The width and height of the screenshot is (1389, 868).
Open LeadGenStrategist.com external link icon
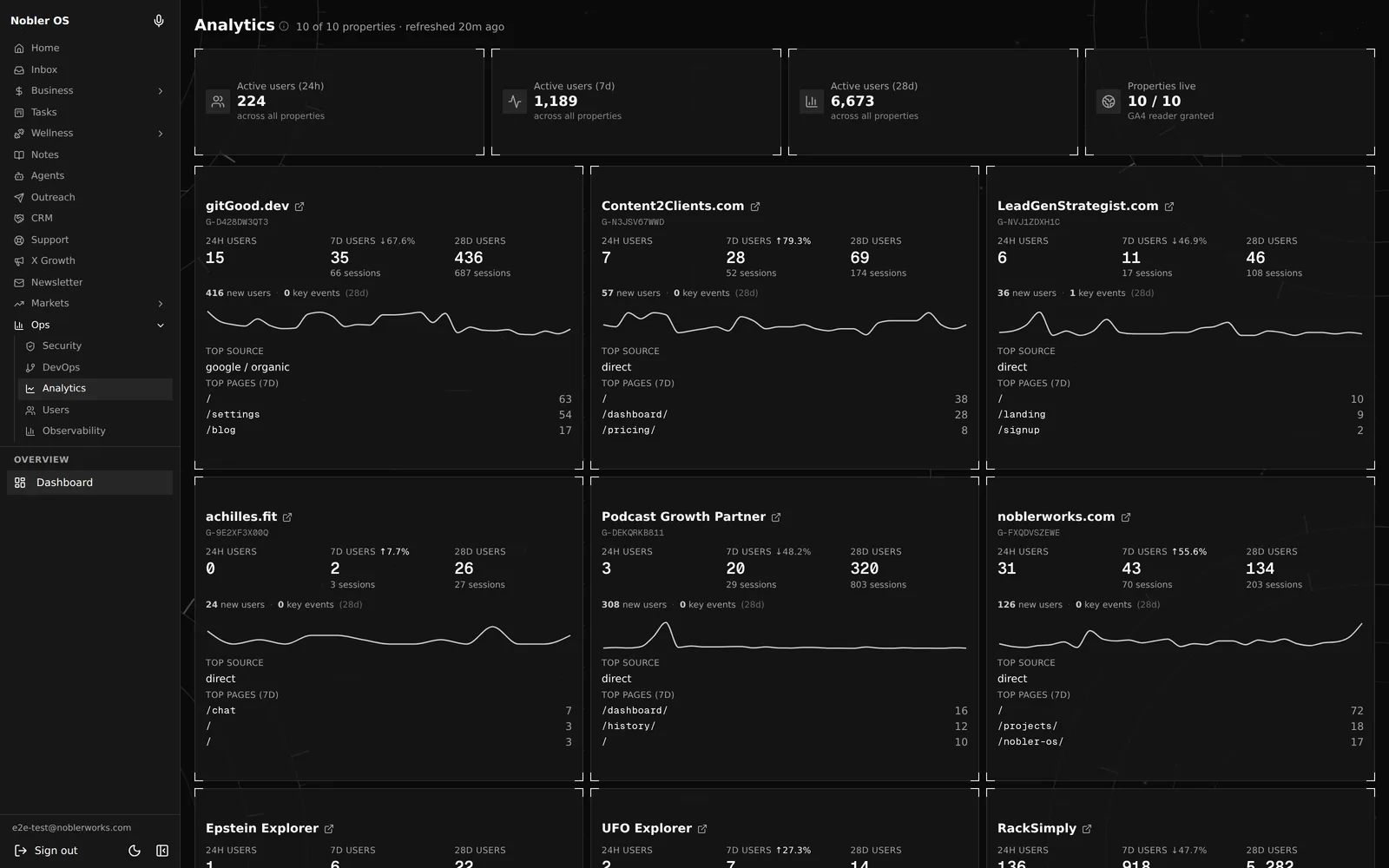pyautogui.click(x=1169, y=207)
